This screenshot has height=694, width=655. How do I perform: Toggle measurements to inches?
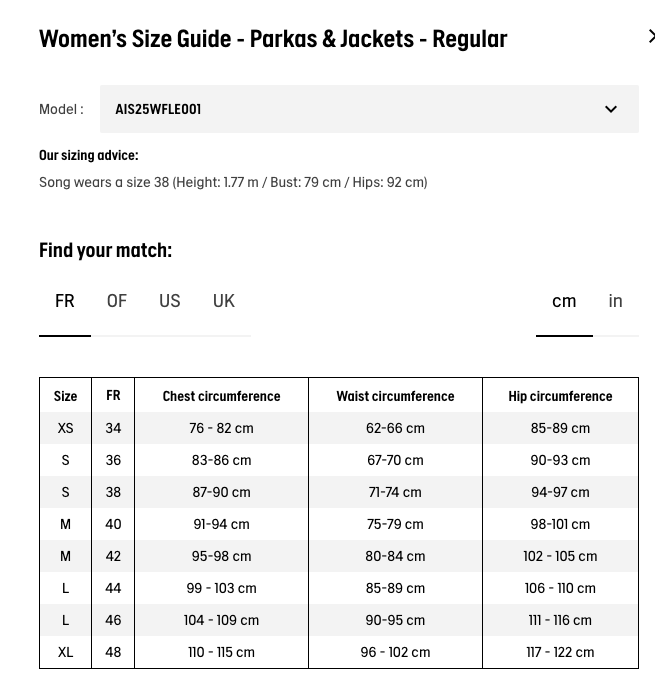coord(615,301)
